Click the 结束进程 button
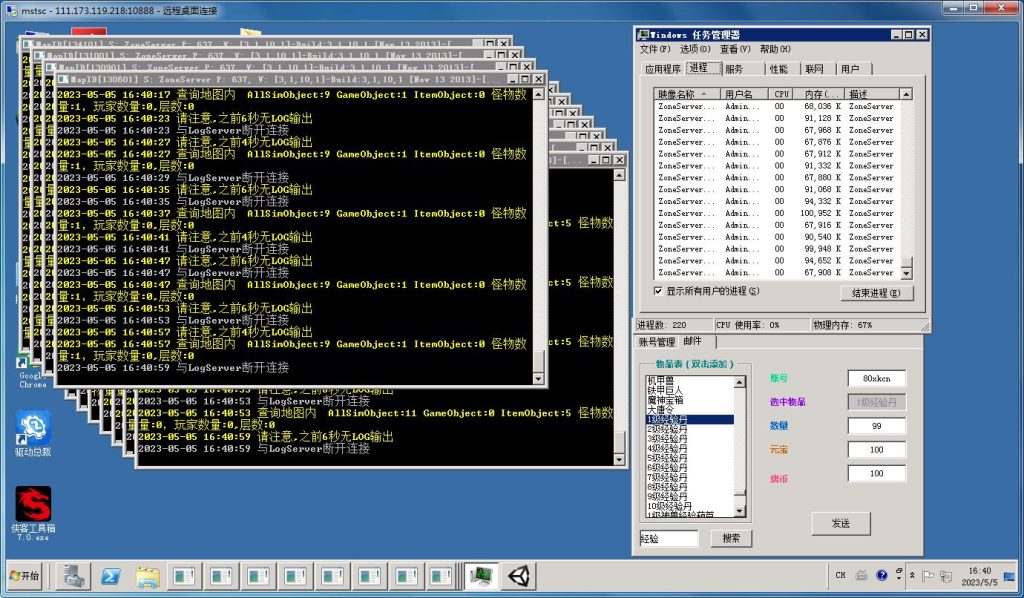Image resolution: width=1024 pixels, height=598 pixels. (x=876, y=293)
